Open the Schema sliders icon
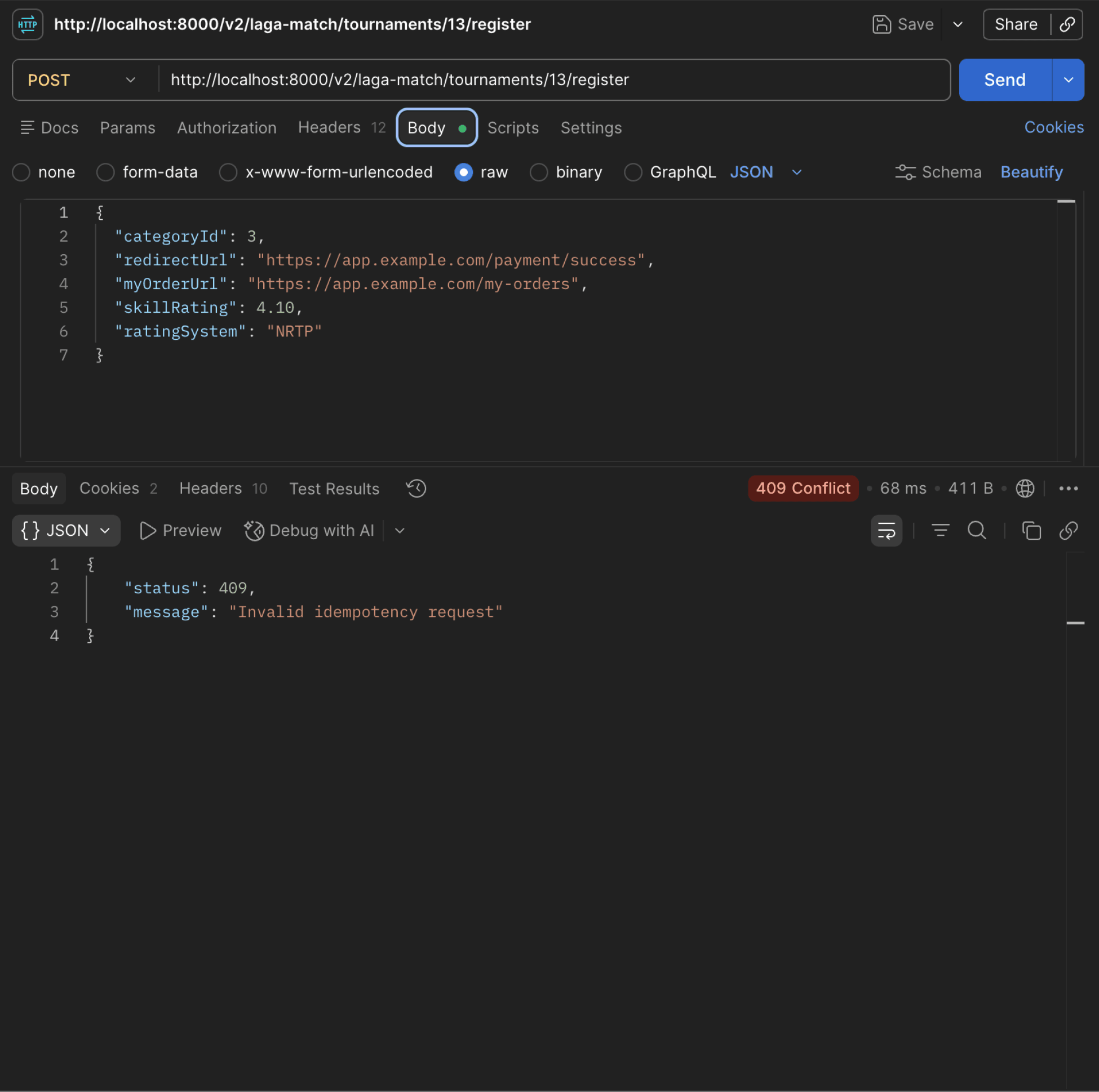Image resolution: width=1099 pixels, height=1092 pixels. (x=905, y=172)
